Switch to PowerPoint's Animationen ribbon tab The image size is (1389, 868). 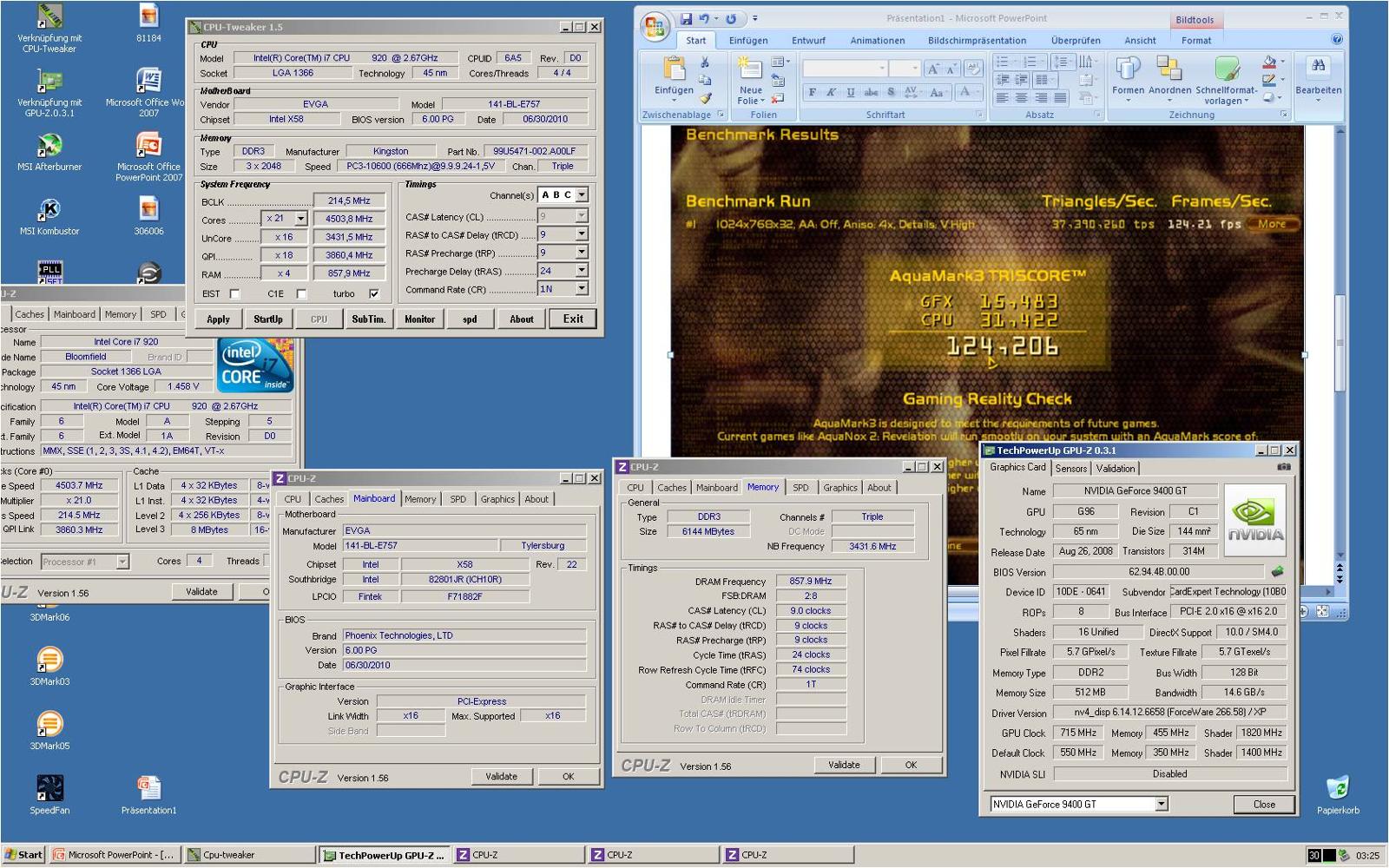(877, 40)
